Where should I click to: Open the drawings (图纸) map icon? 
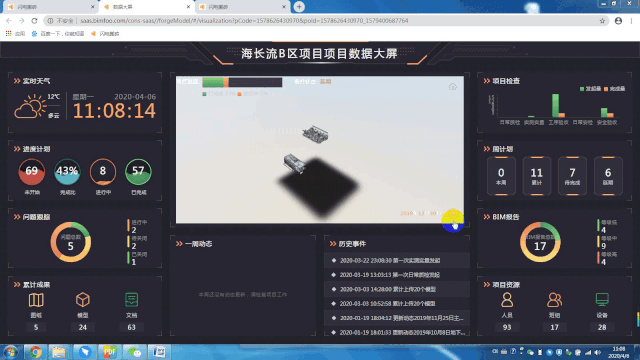[x=36, y=300]
